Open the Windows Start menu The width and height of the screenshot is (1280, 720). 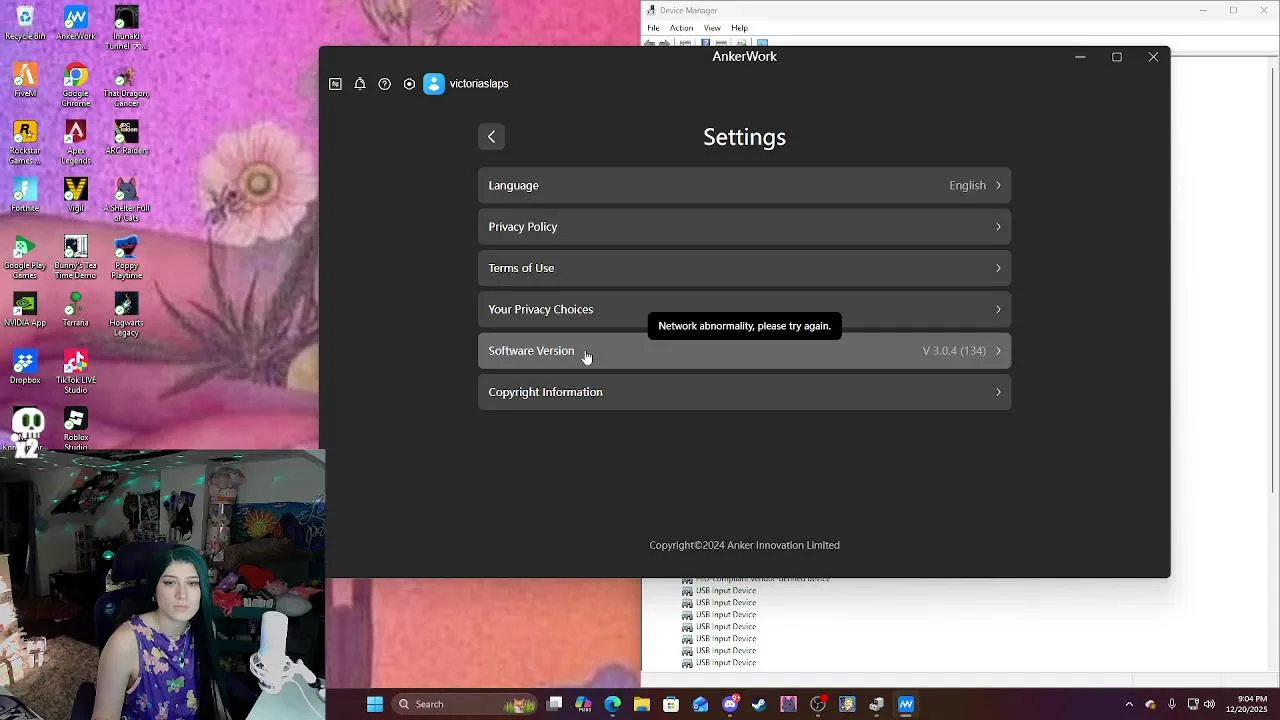pyautogui.click(x=375, y=704)
